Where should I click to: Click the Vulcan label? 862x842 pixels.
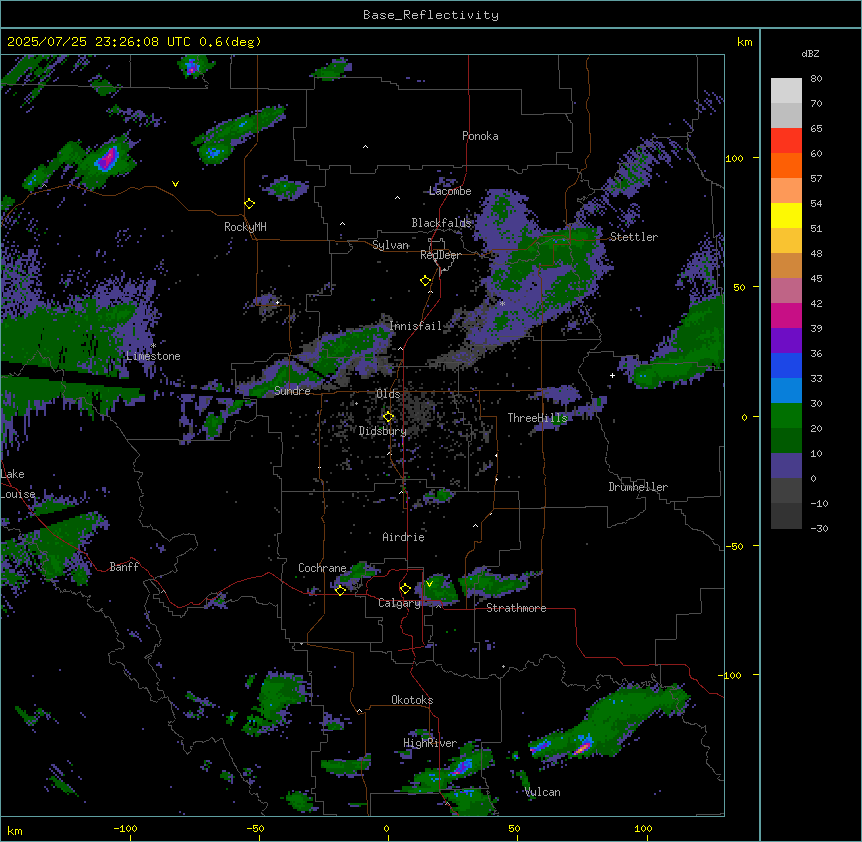(x=542, y=792)
